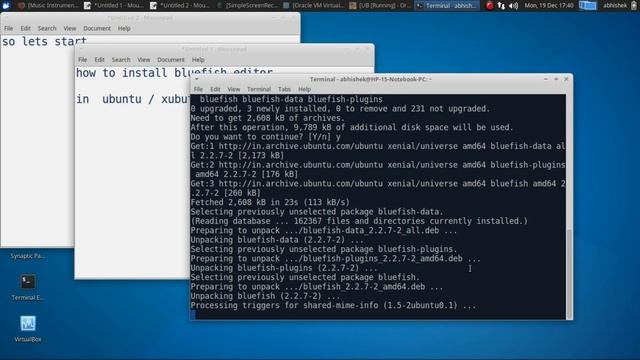
Task: Click the Terminal window title bar
Action: [x=370, y=79]
